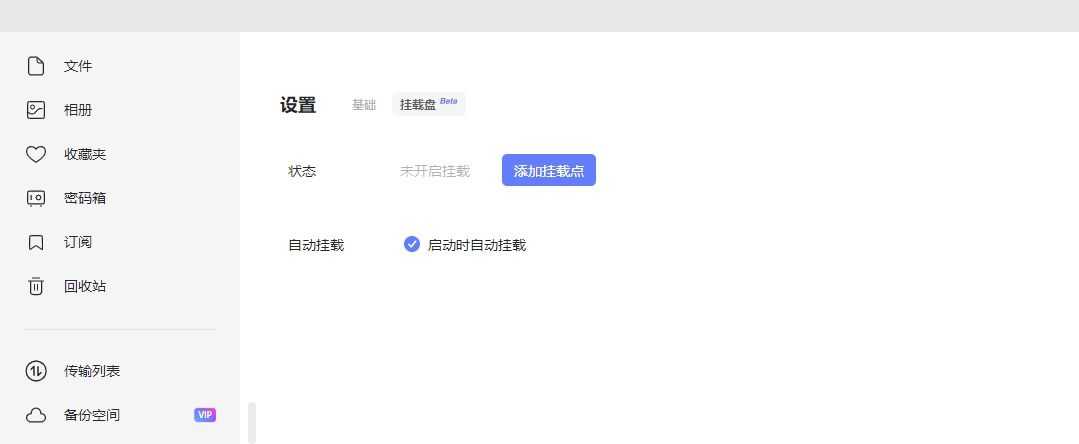Click the 订阅 bookmark icon
Screen dimensions: 1079x444
click(x=36, y=242)
